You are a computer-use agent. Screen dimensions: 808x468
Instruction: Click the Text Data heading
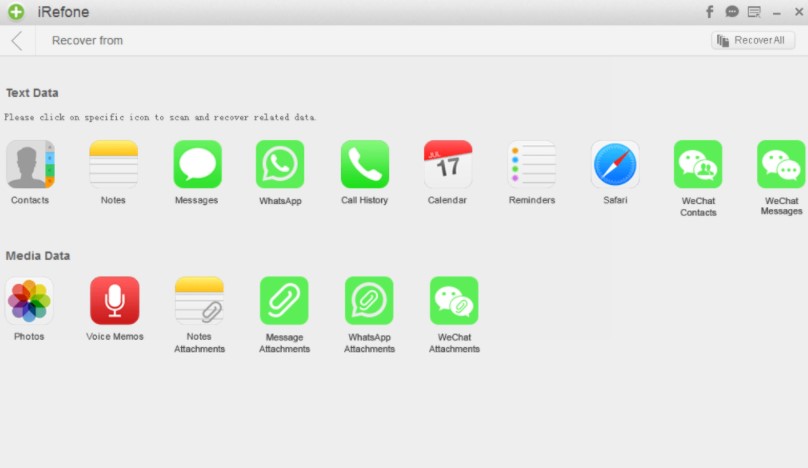(x=32, y=93)
